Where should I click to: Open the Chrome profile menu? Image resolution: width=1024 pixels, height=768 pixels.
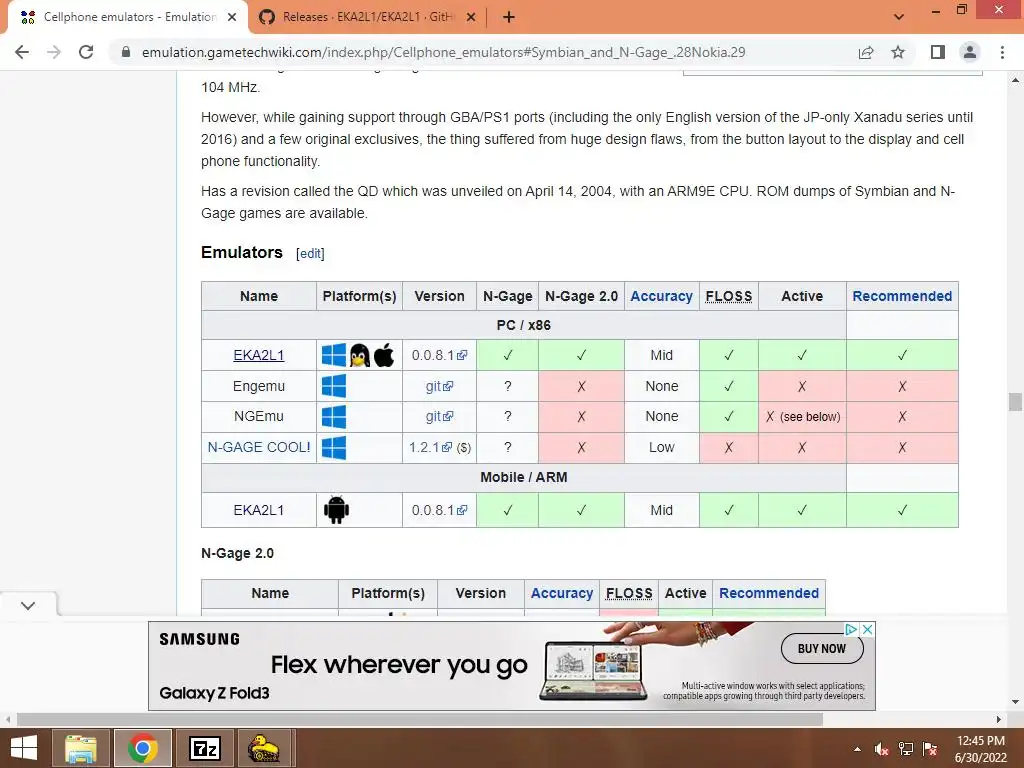coord(970,52)
